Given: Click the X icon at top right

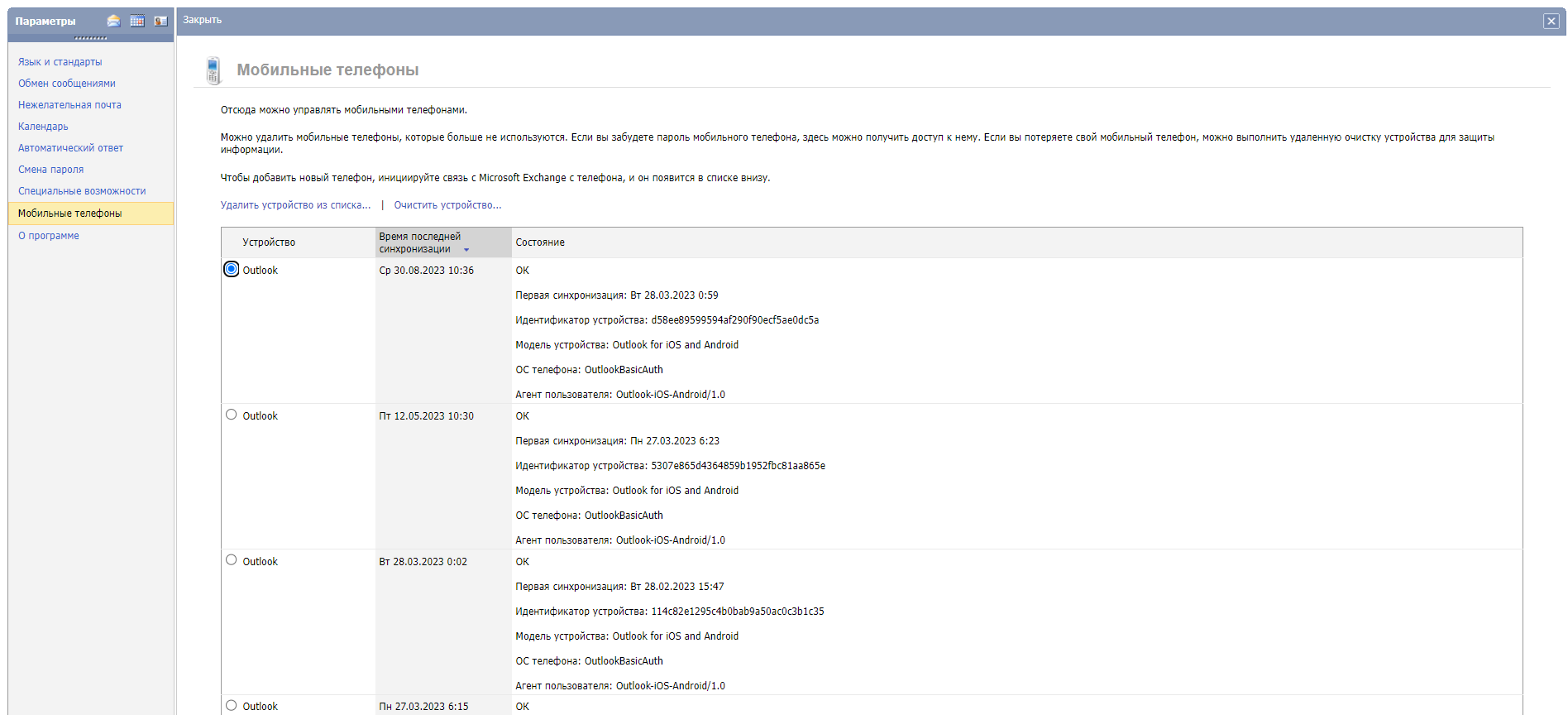Looking at the screenshot, I should coord(1551,22).
